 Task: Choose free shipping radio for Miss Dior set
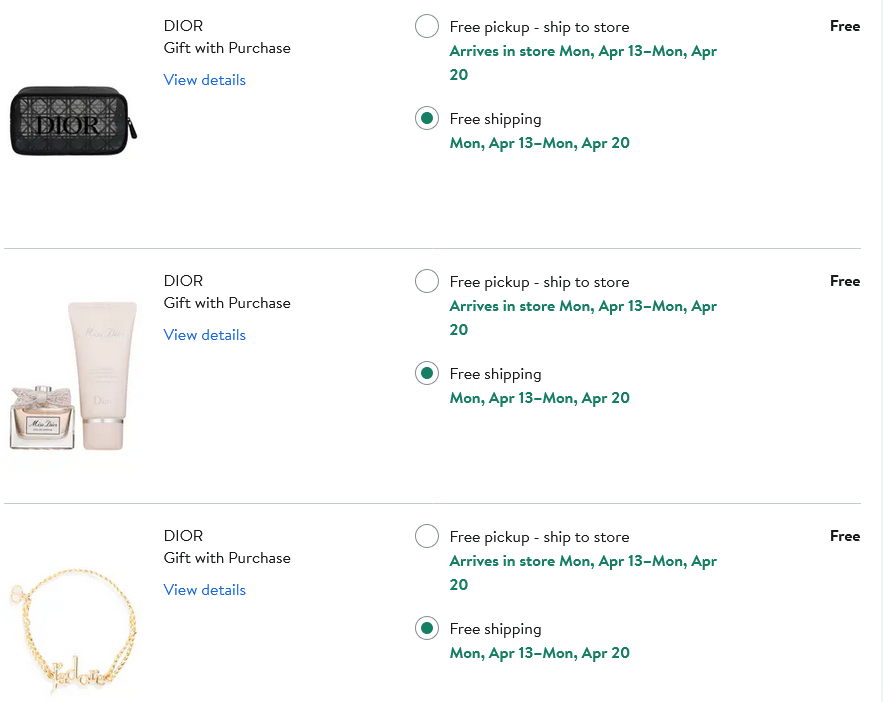(427, 374)
